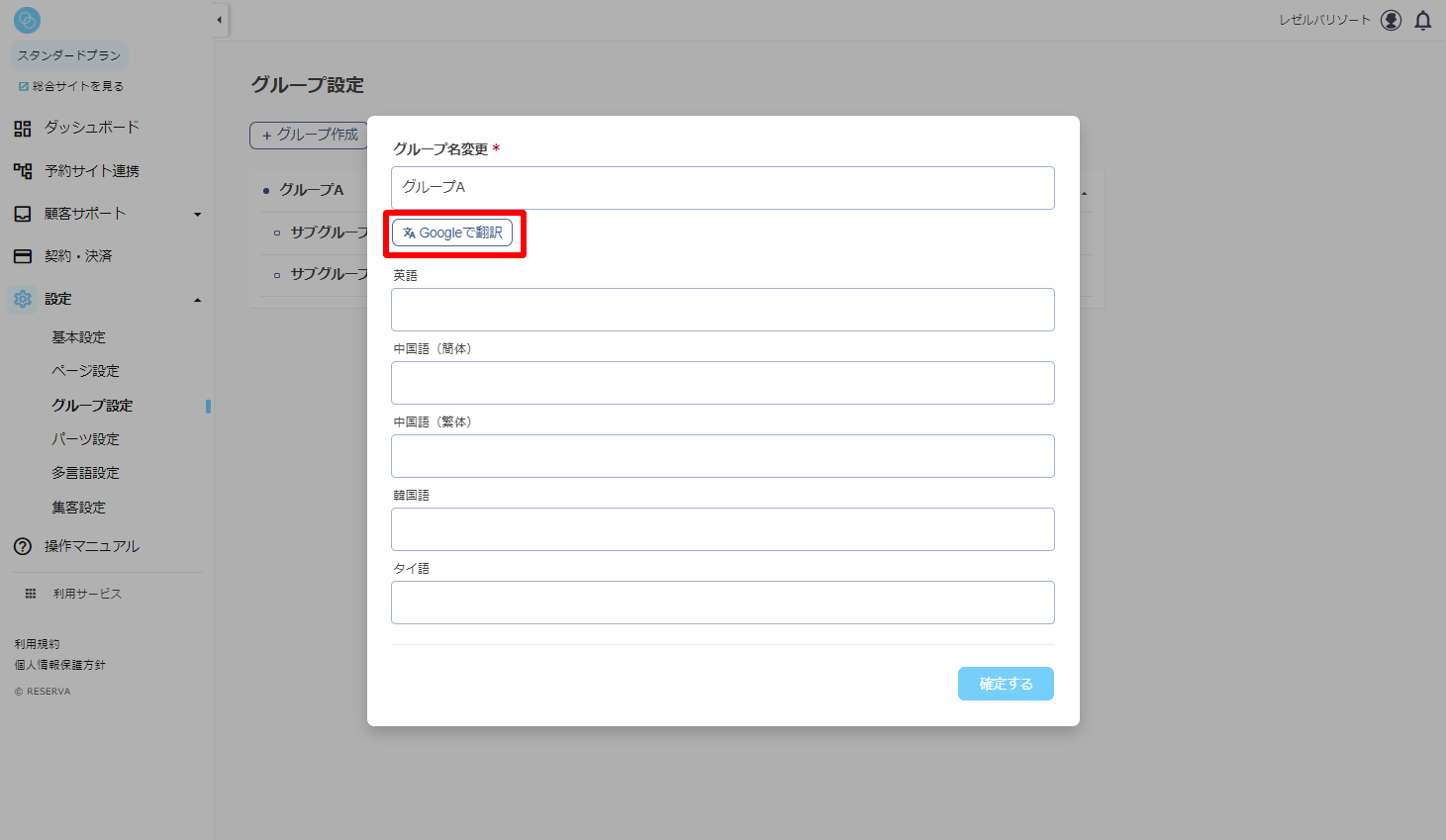Focus the 英語 translation field

coord(723,310)
